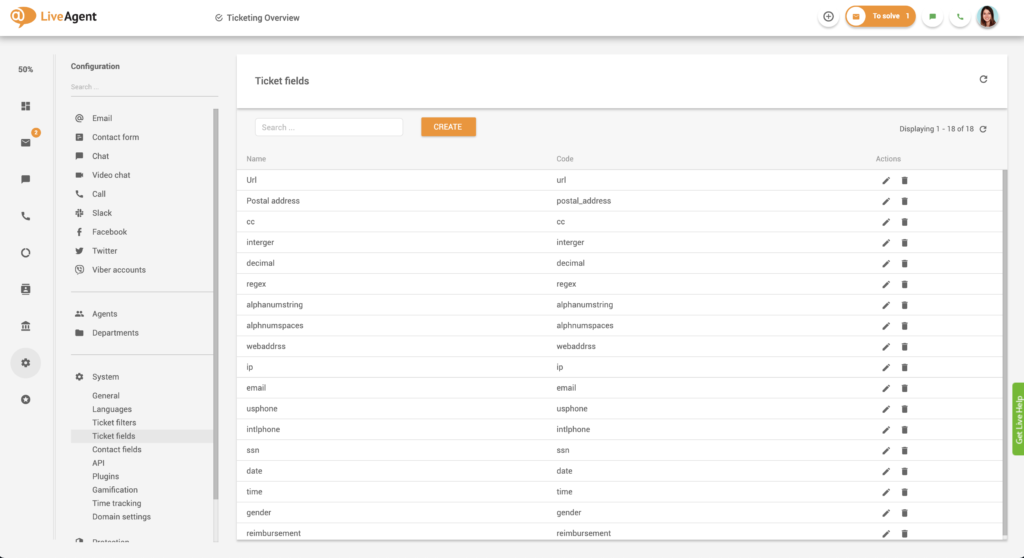The width and height of the screenshot is (1024, 558).
Task: Expand the System settings group
Action: point(105,377)
